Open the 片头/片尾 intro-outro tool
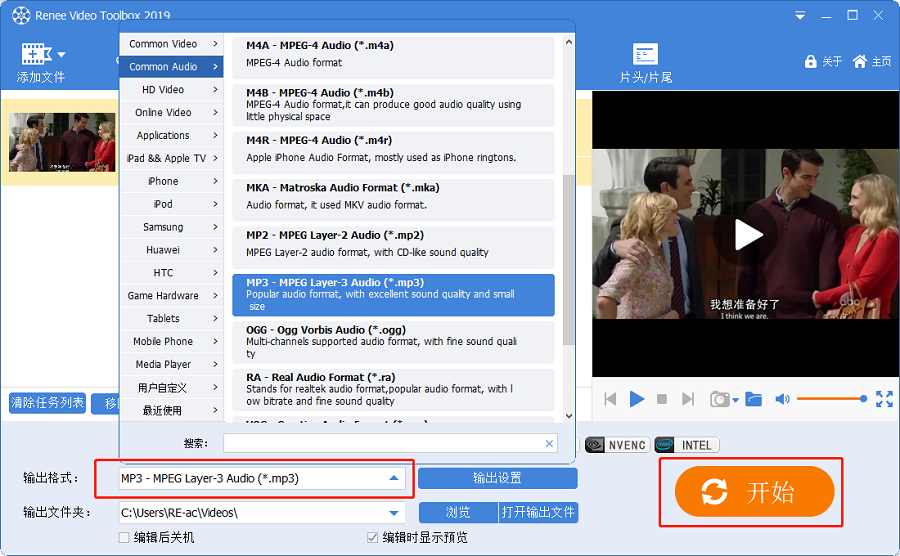Image resolution: width=900 pixels, height=556 pixels. [x=645, y=64]
